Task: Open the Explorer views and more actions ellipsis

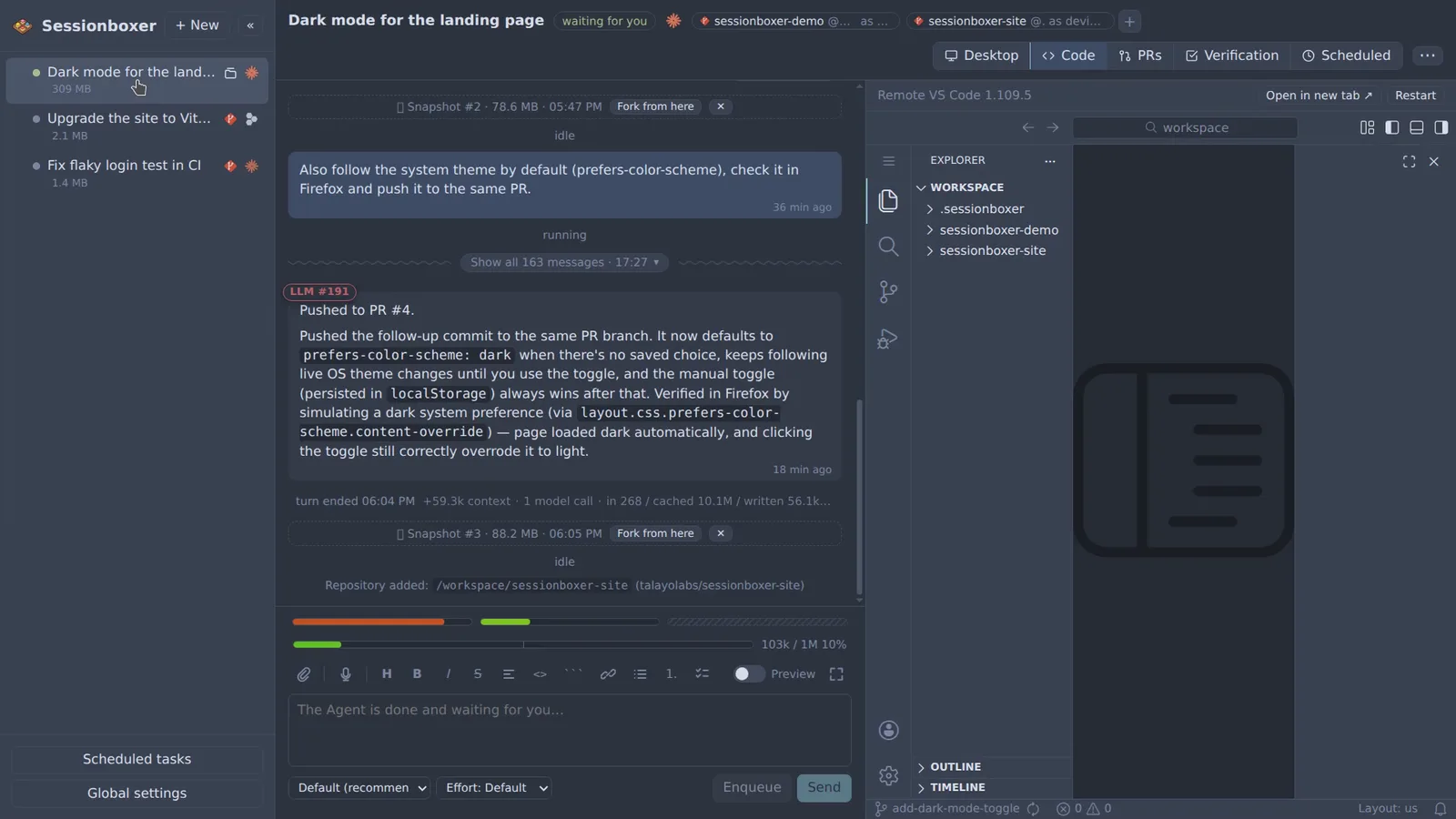Action: (x=1050, y=161)
